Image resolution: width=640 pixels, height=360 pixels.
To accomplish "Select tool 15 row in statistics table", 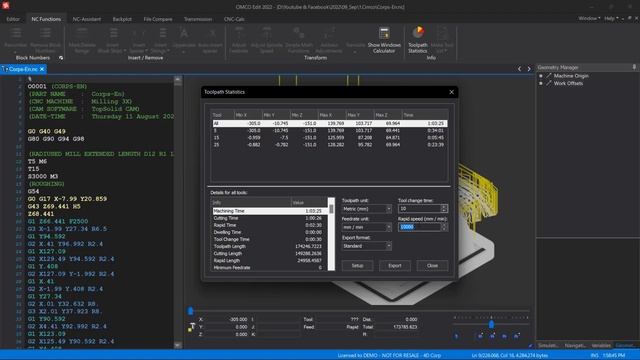I will pyautogui.click(x=329, y=138).
